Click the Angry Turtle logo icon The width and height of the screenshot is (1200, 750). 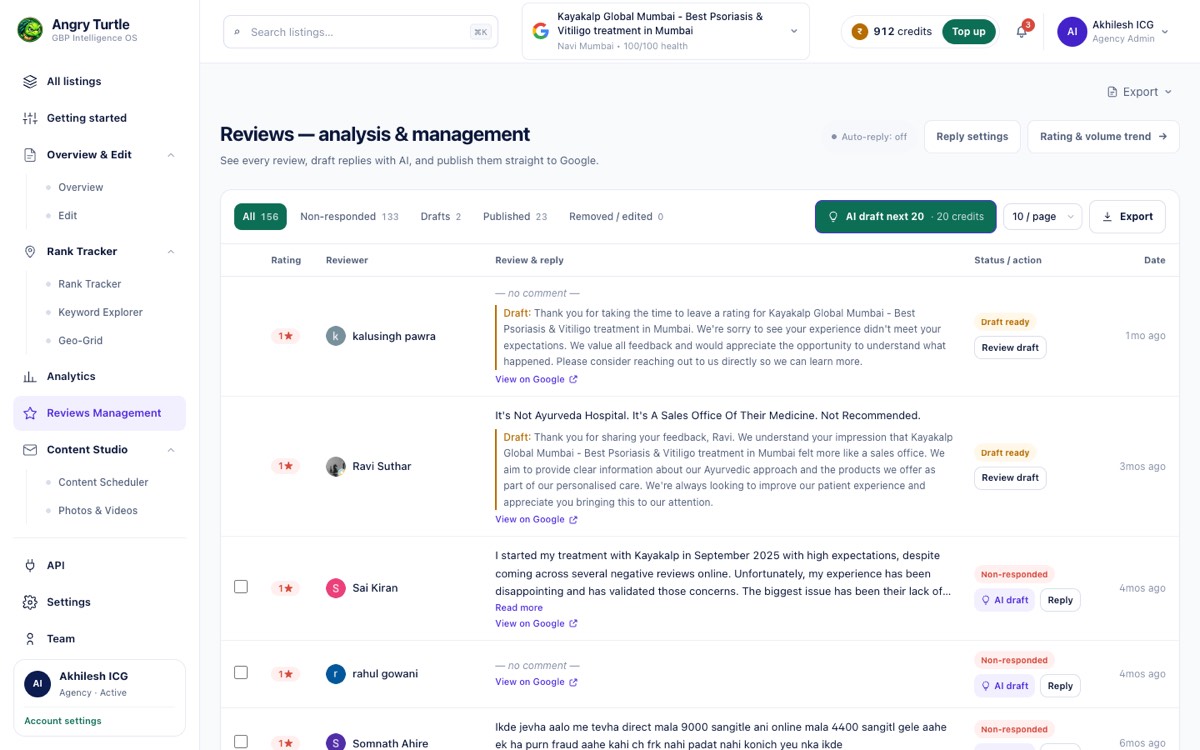point(30,30)
